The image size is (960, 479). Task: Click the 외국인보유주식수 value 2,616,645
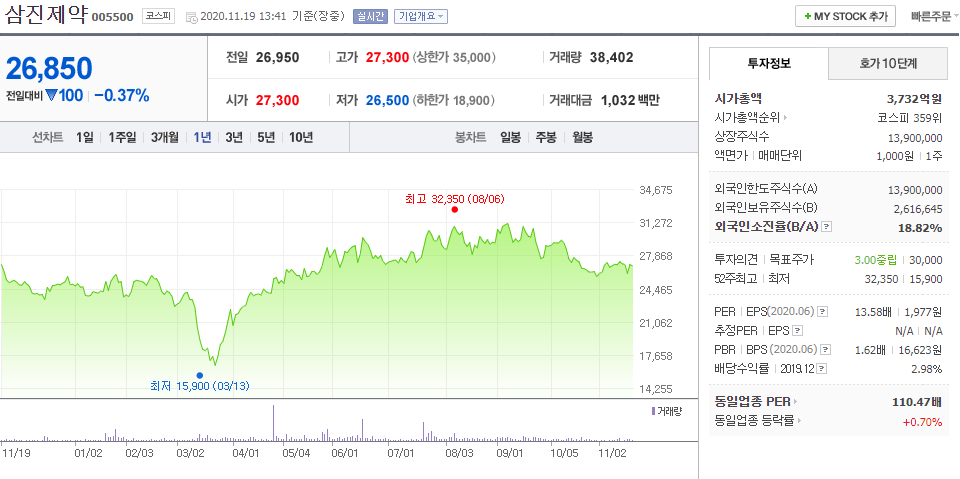[918, 209]
